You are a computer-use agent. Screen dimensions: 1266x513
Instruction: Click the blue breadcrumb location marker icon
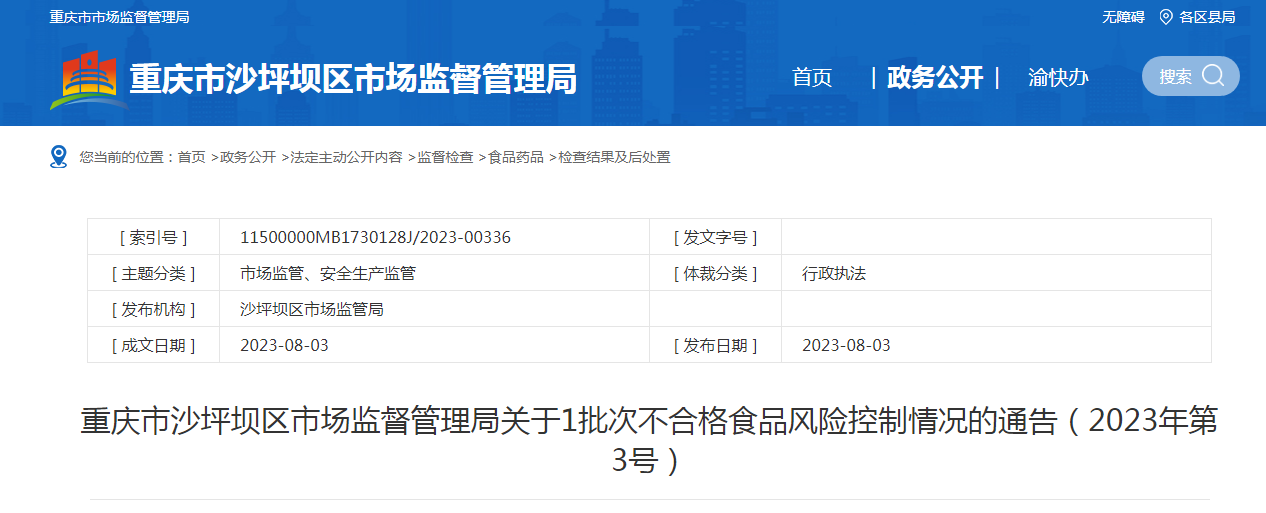(58, 157)
